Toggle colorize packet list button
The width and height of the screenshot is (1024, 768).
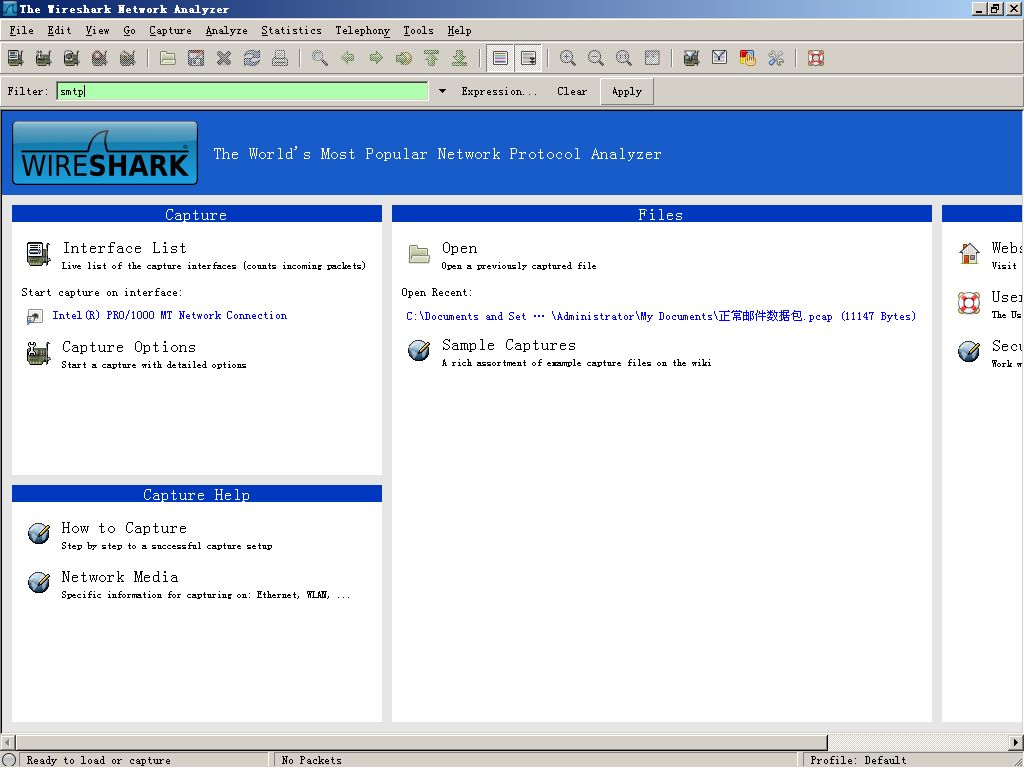click(x=500, y=58)
